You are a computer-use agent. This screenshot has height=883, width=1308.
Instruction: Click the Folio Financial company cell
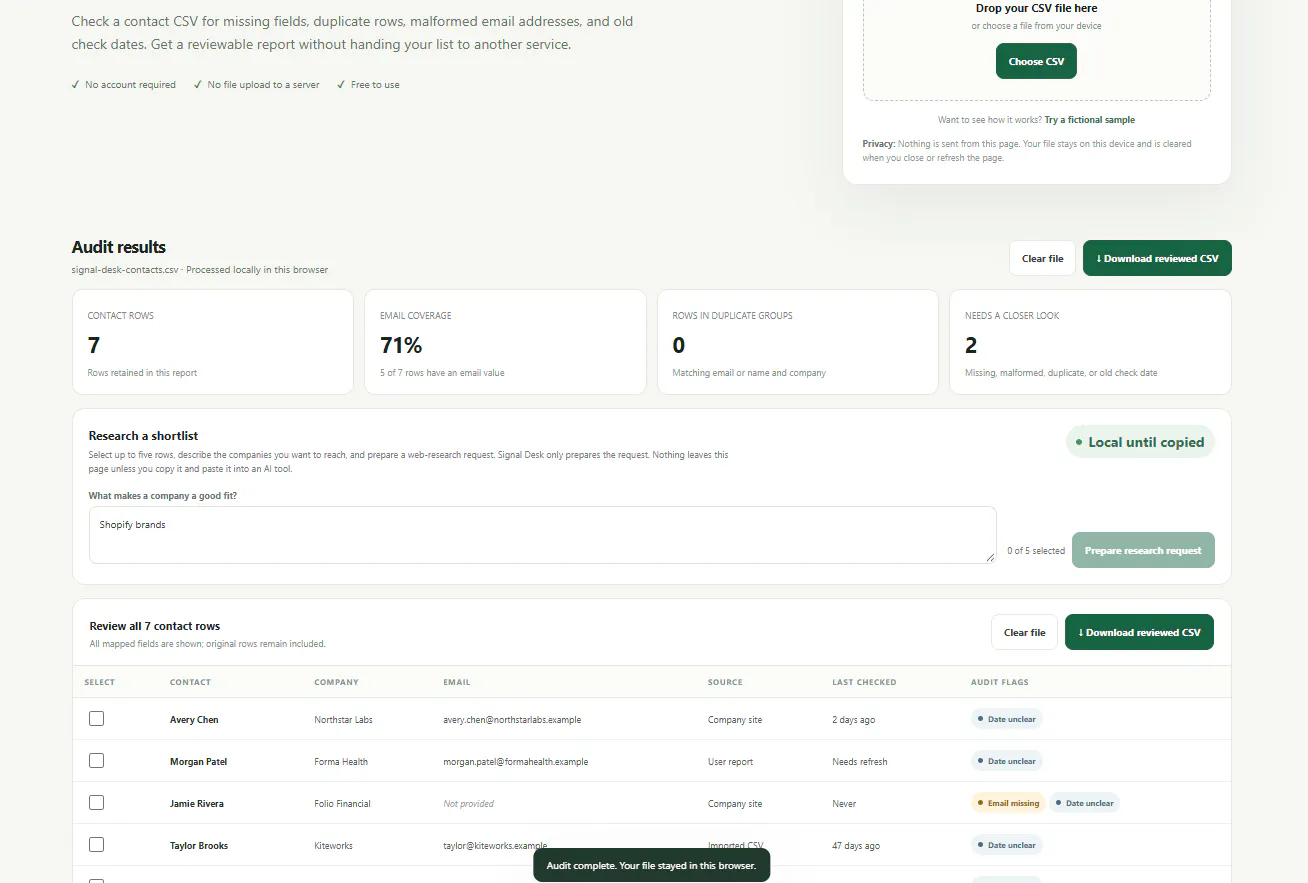point(342,804)
